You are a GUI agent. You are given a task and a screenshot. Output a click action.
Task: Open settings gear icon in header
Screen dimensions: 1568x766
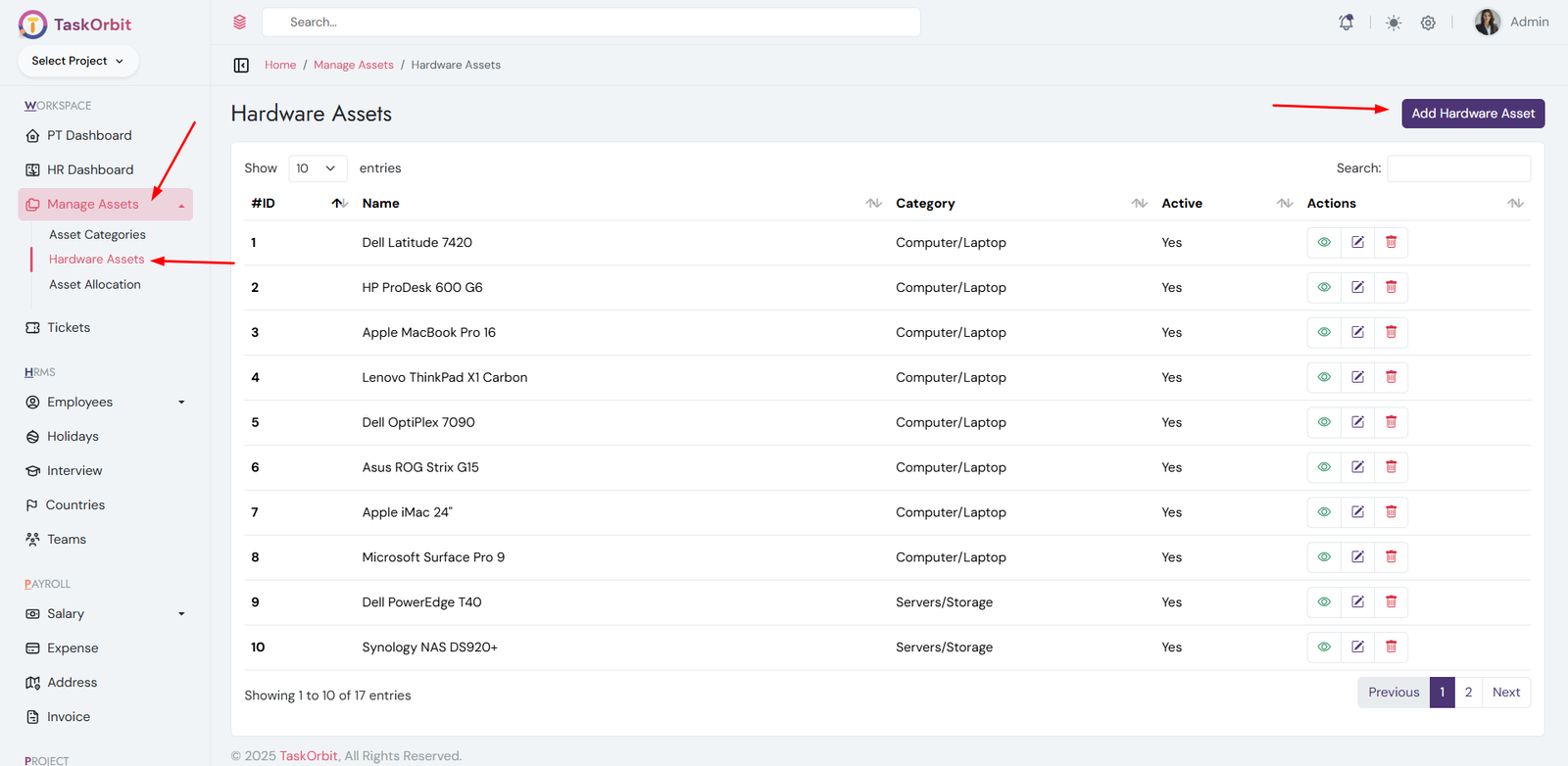[x=1428, y=23]
